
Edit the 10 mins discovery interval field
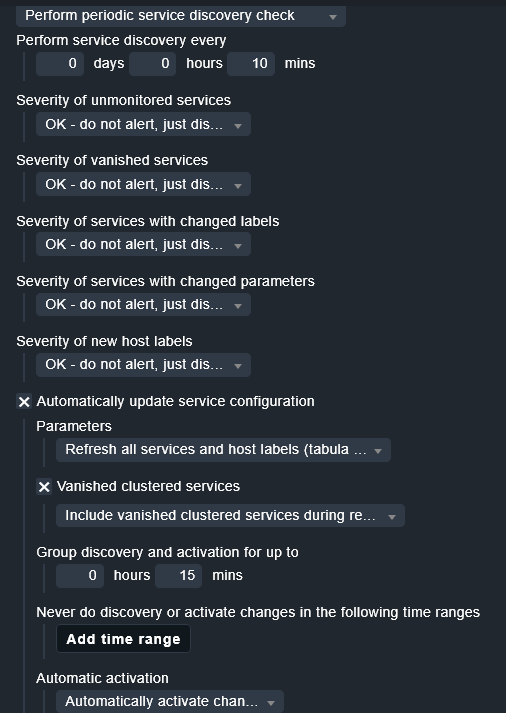pyautogui.click(x=251, y=64)
